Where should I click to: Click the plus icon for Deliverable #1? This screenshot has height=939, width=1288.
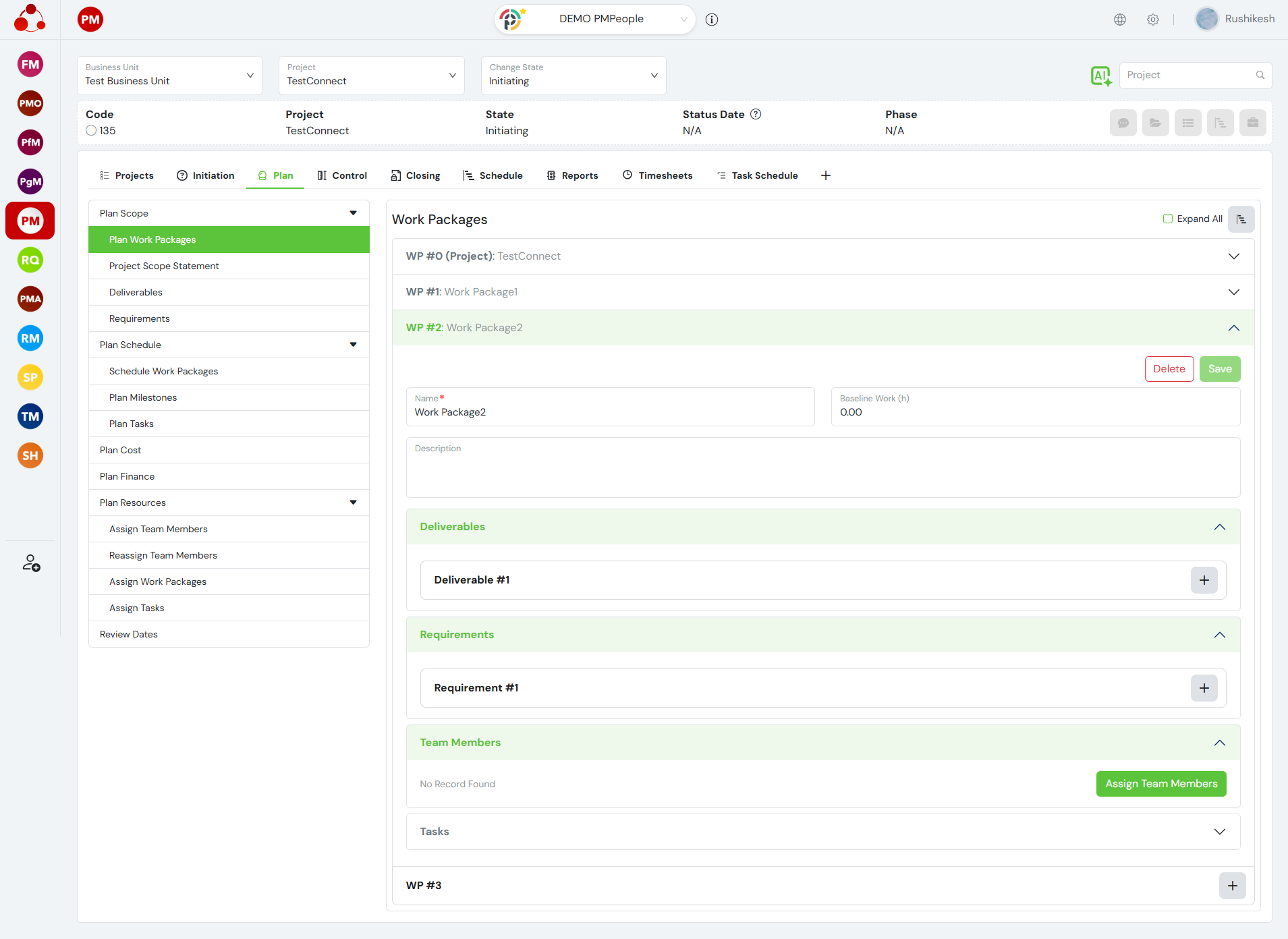[x=1204, y=580]
